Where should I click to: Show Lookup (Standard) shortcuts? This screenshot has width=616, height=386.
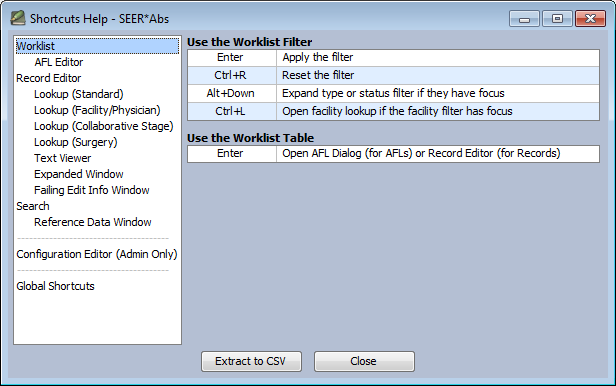[x=79, y=94]
